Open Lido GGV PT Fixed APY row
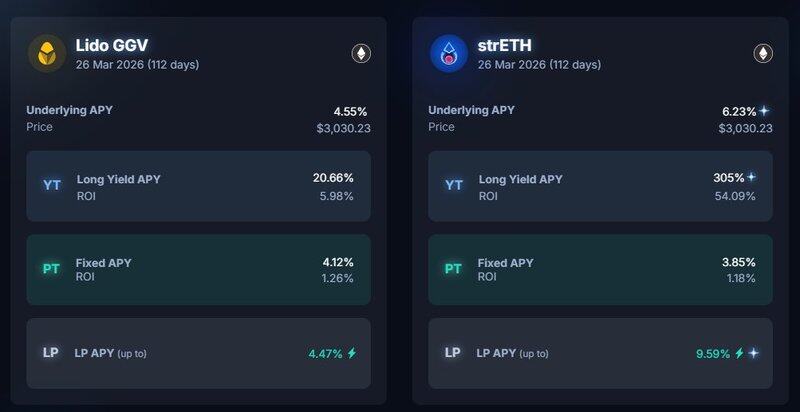Viewport: 800px width, 412px height. [199, 270]
